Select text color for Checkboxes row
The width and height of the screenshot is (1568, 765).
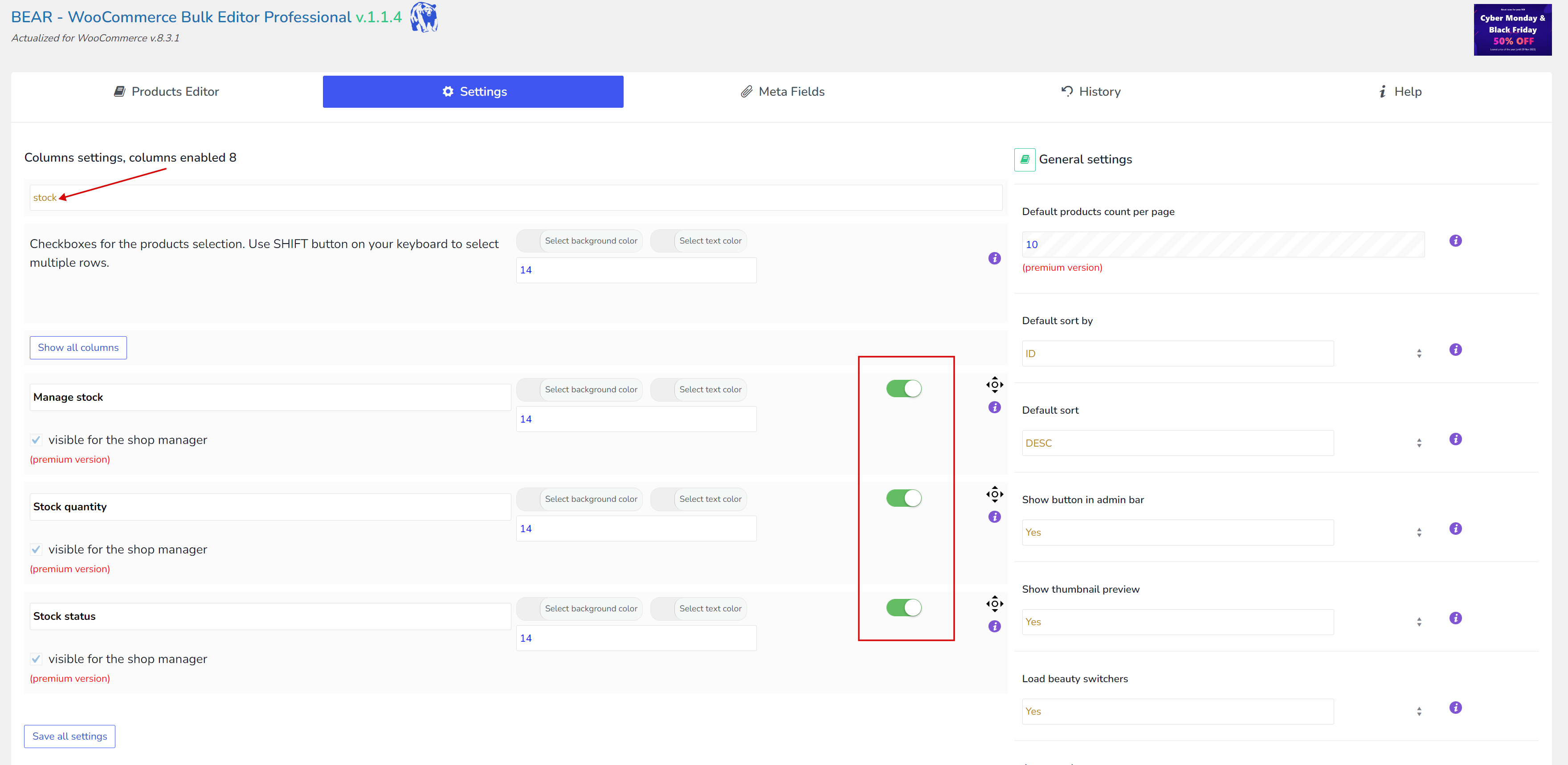click(x=698, y=241)
